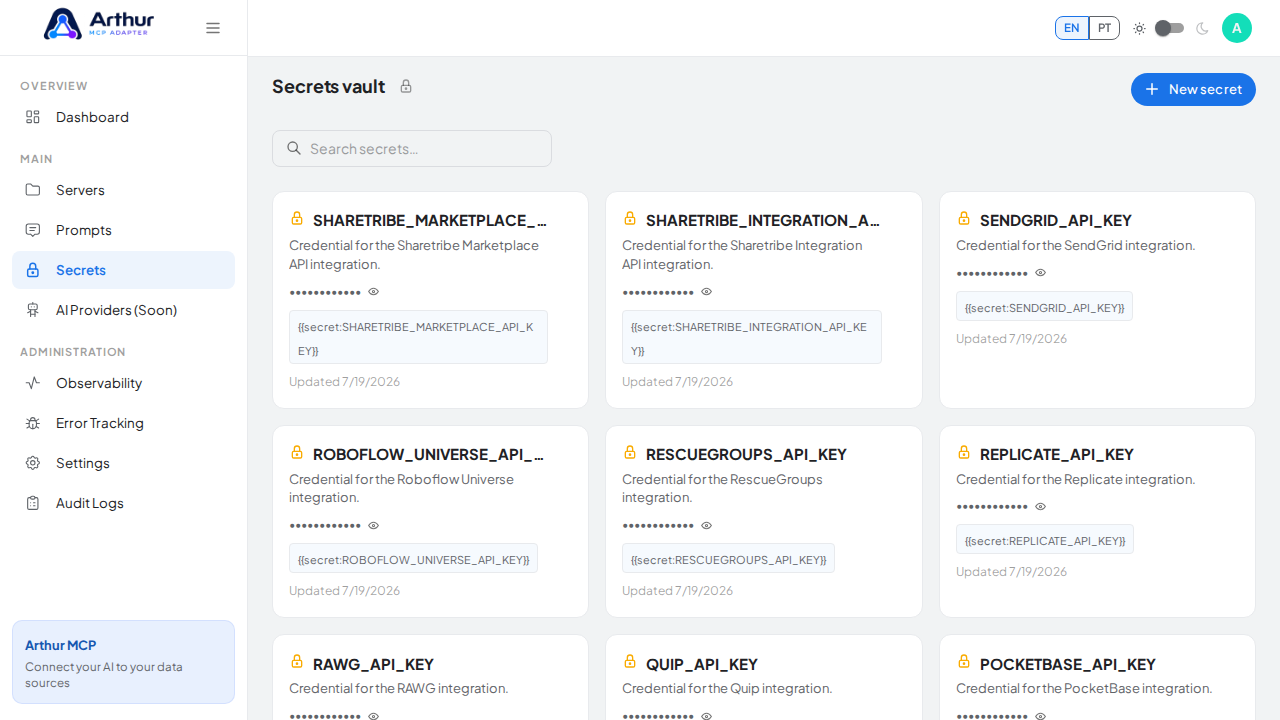1280x720 pixels.
Task: Copy {{secret:SHARETRIBE_INTEGRATION_API_KEY}} reference chip
Action: click(752, 337)
